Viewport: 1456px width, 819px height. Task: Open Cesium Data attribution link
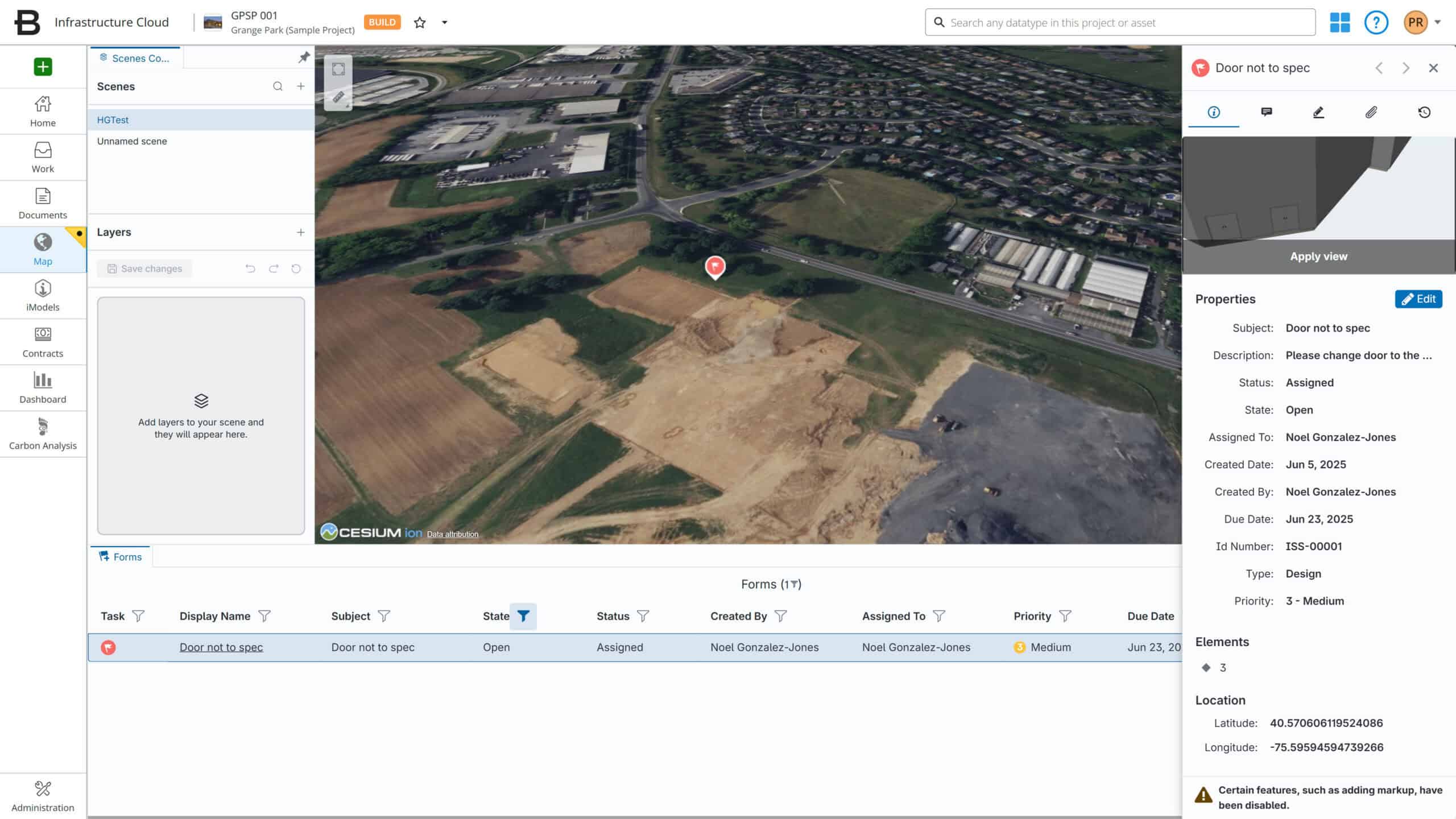click(x=453, y=534)
